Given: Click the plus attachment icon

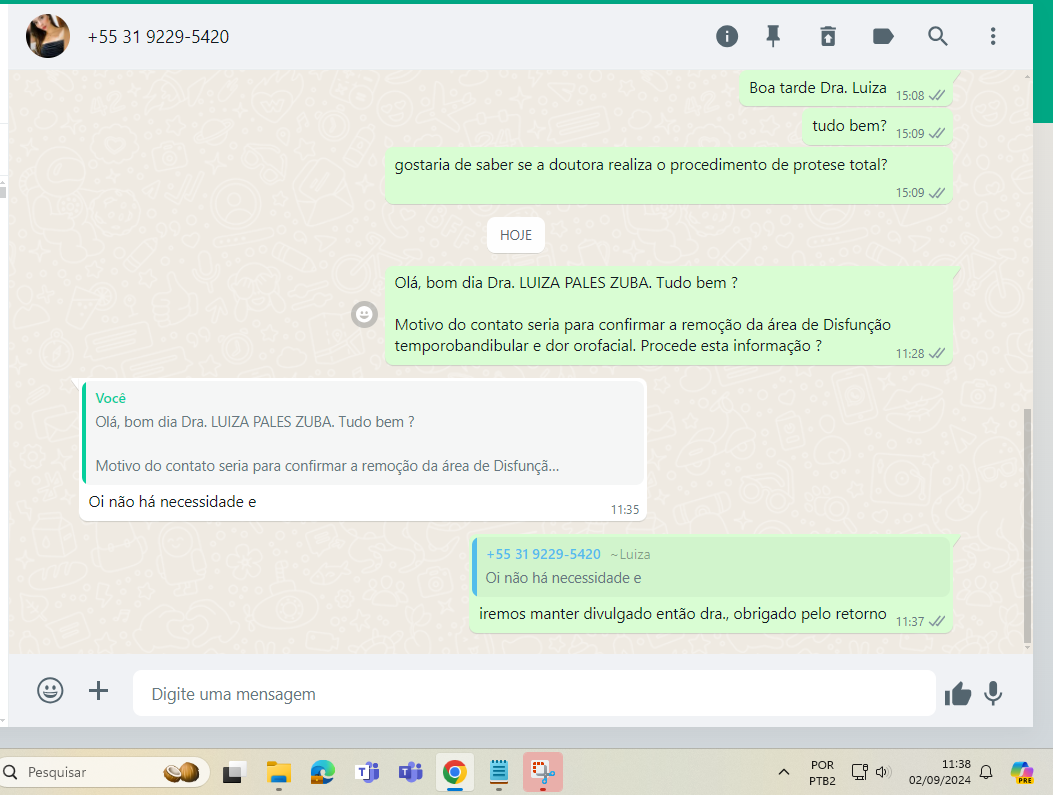Looking at the screenshot, I should click(99, 690).
